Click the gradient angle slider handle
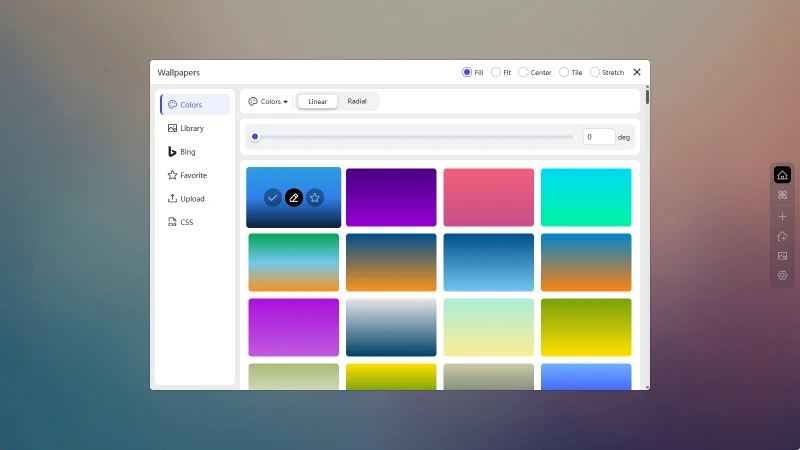The width and height of the screenshot is (800, 450). [255, 137]
